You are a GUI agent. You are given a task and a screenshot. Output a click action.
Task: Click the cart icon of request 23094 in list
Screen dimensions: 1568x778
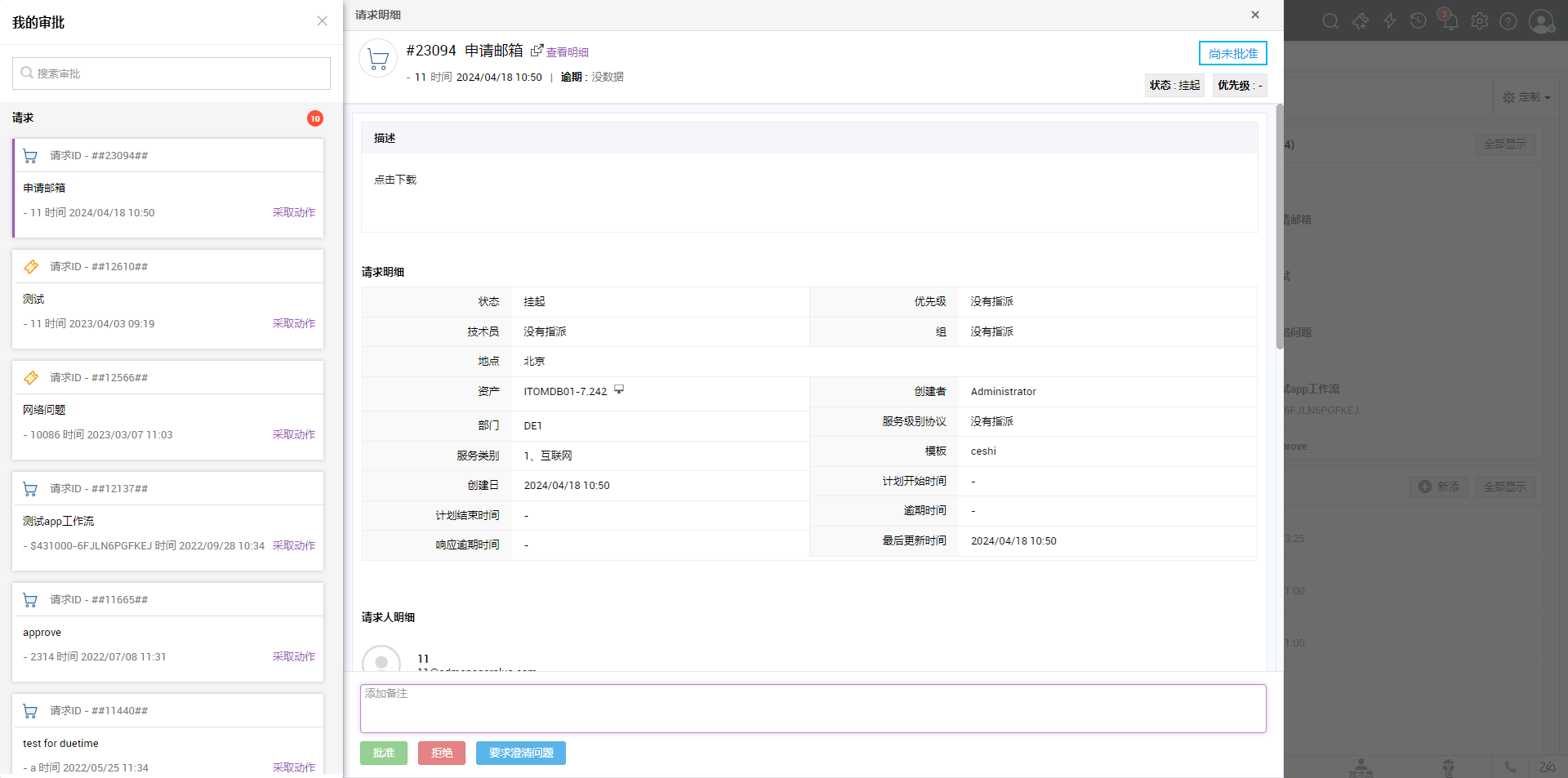tap(30, 156)
